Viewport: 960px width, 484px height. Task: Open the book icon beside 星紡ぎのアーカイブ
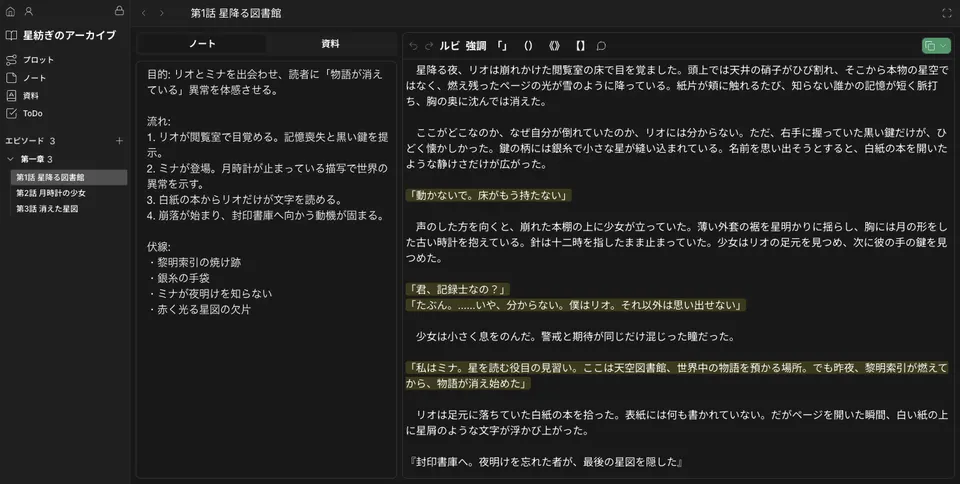(11, 35)
